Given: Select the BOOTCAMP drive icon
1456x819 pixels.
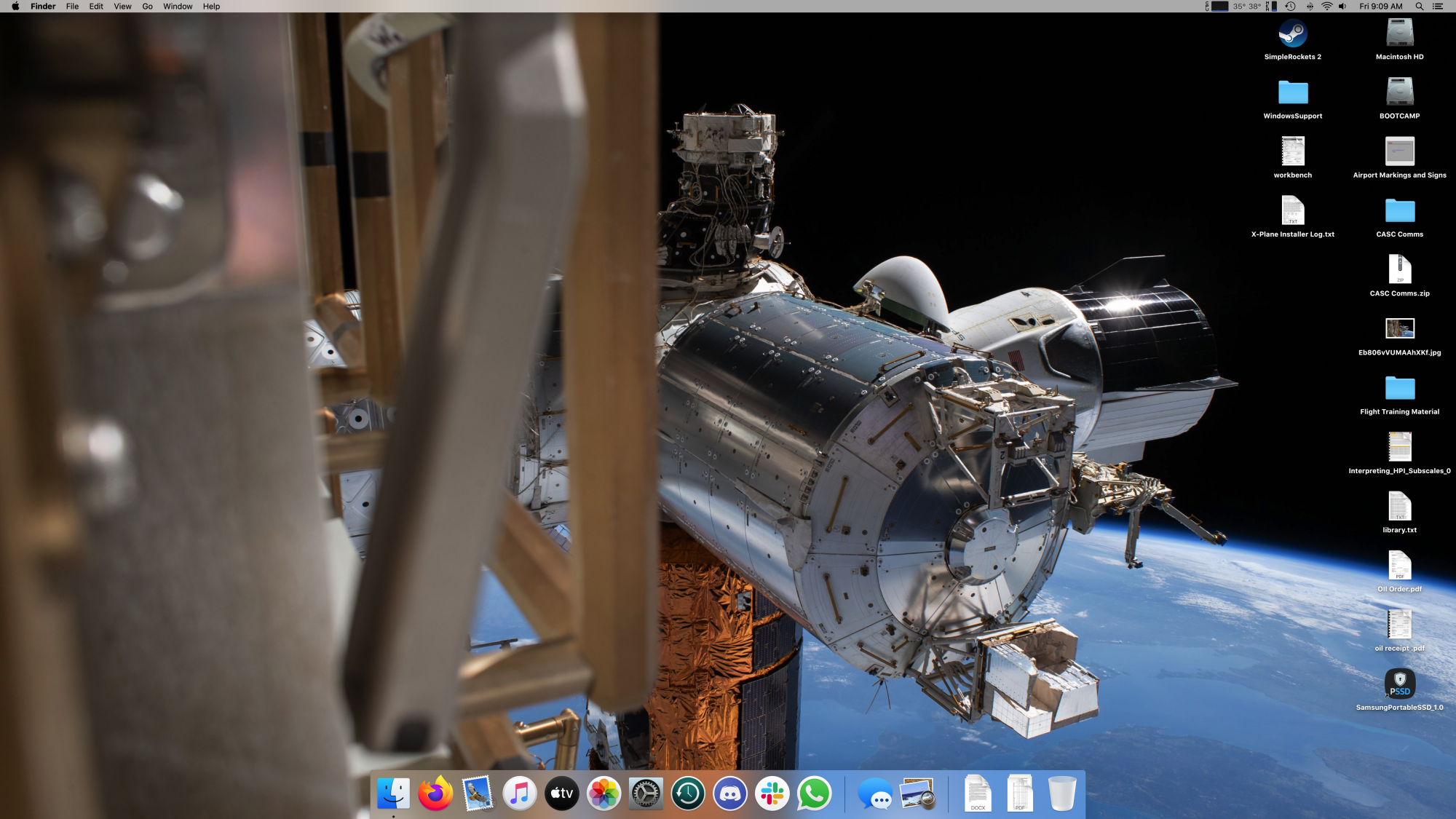Looking at the screenshot, I should click(1400, 92).
